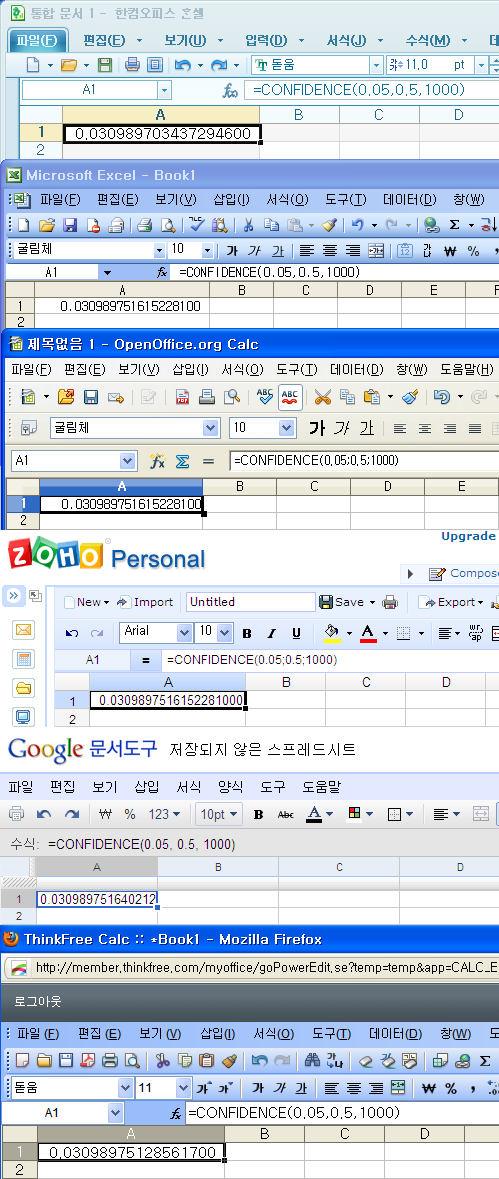
Task: Click the Untitled document name field in Zoho
Action: pyautogui.click(x=250, y=602)
